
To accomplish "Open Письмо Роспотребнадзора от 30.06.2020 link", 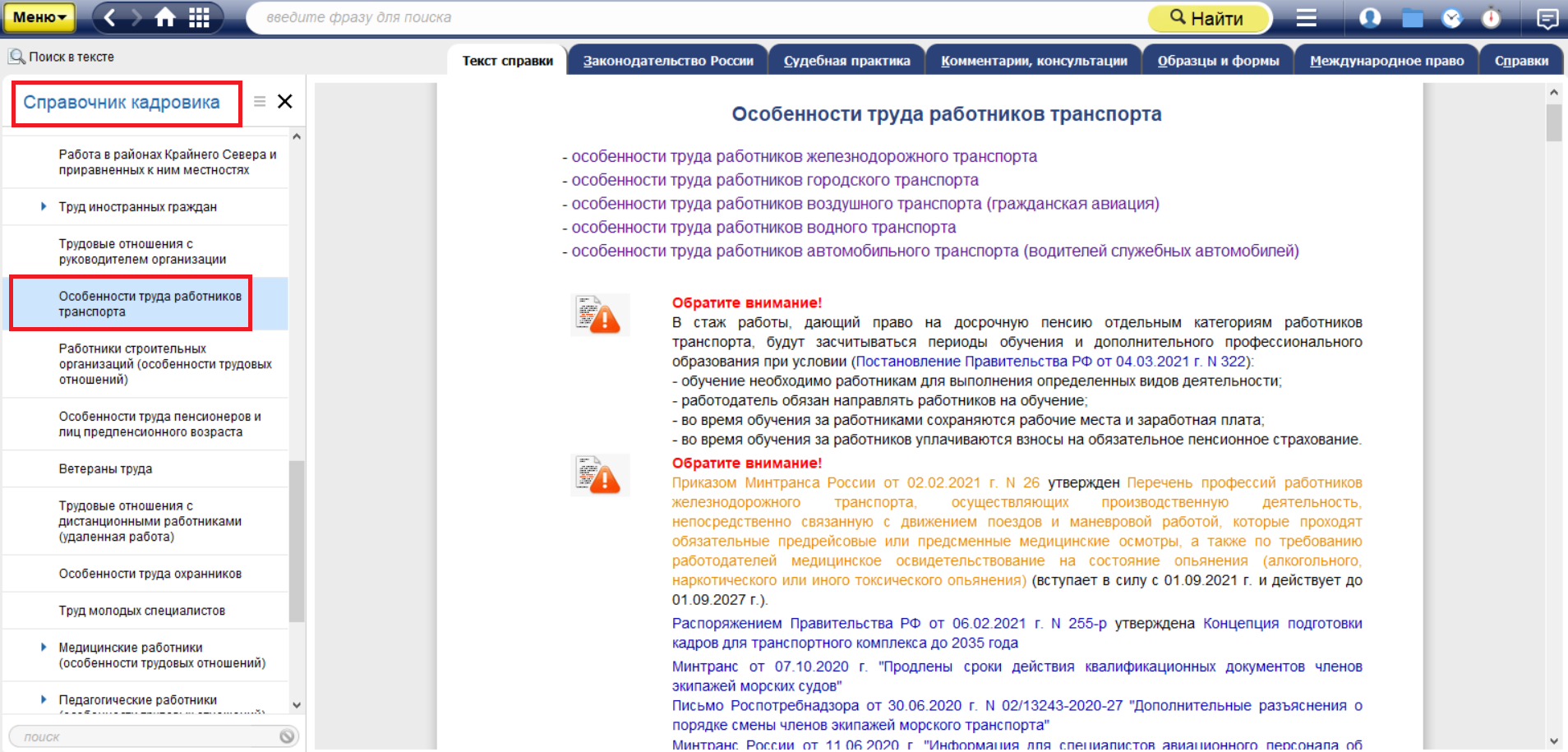I will click(1017, 715).
